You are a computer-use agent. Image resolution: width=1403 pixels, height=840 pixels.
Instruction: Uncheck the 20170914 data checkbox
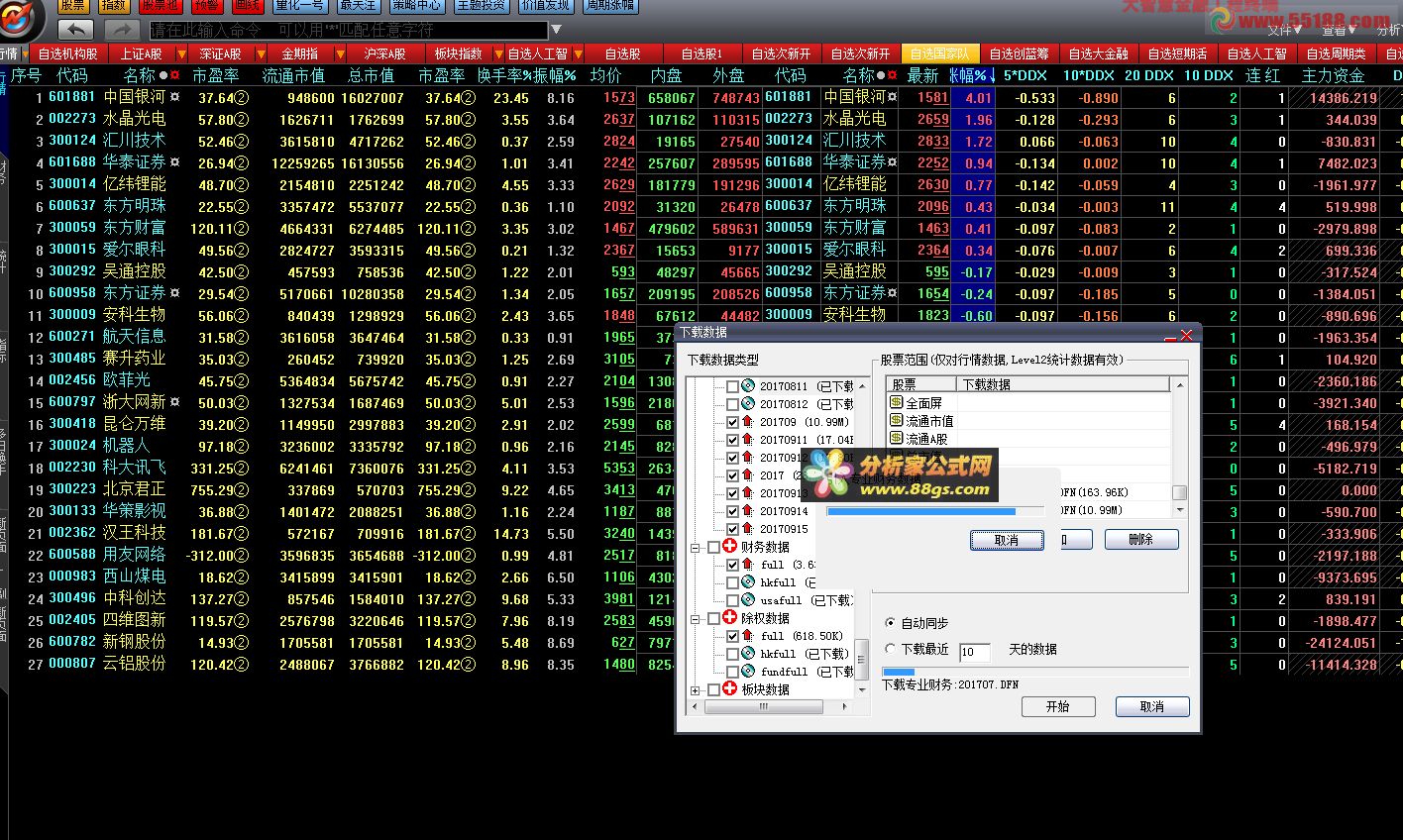(733, 511)
